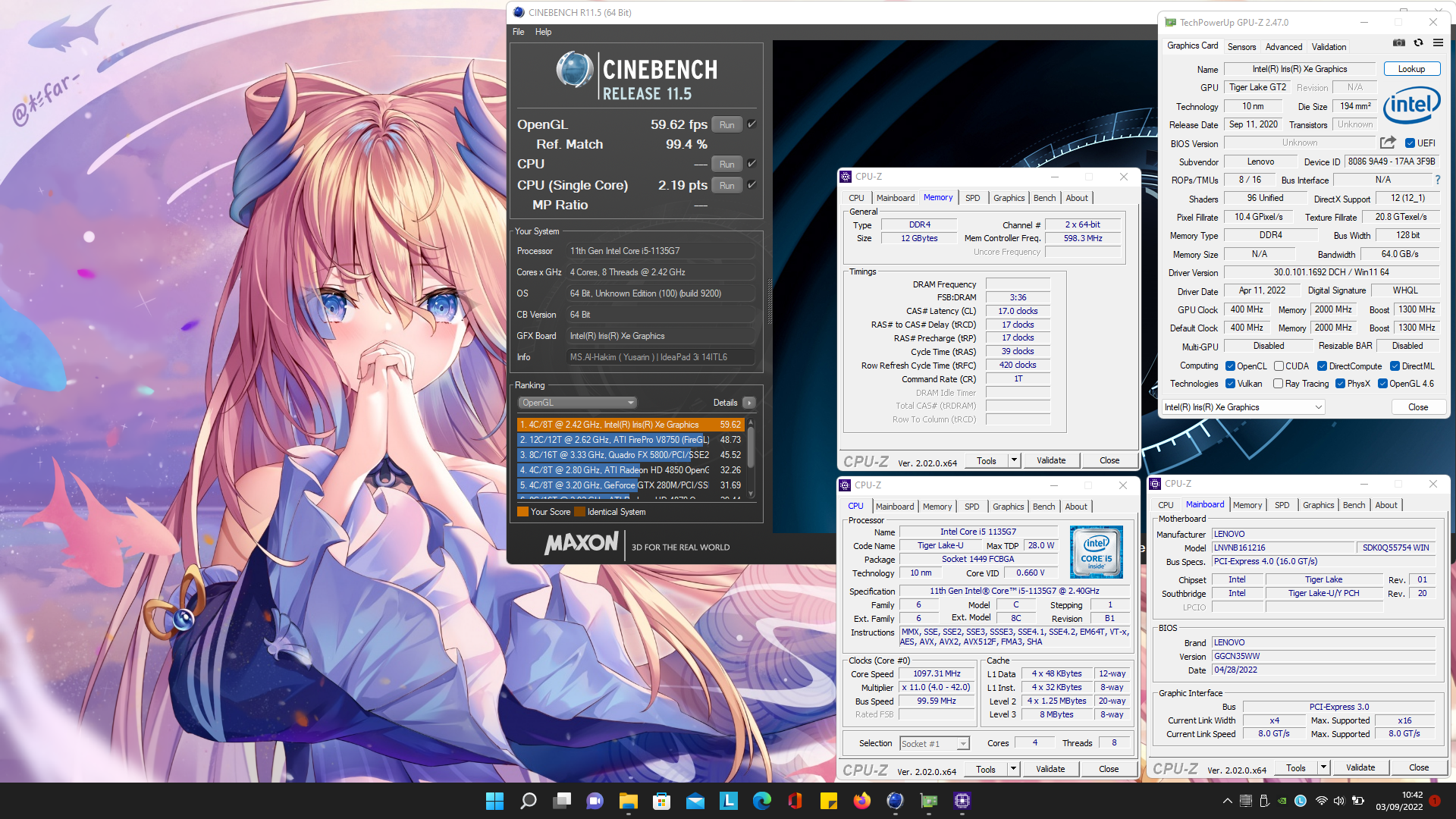1456x819 pixels.
Task: Expand the ranking Details arrow in Cinebench
Action: point(749,403)
